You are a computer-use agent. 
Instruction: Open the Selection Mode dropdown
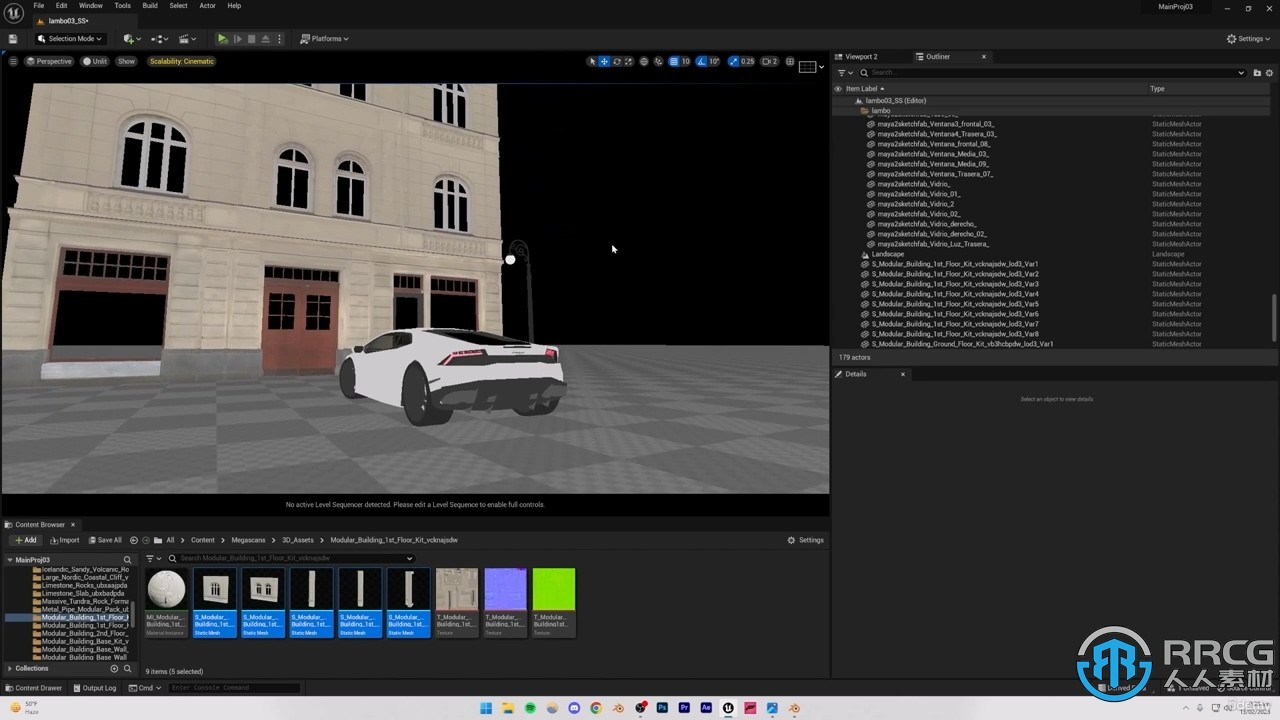coord(70,39)
